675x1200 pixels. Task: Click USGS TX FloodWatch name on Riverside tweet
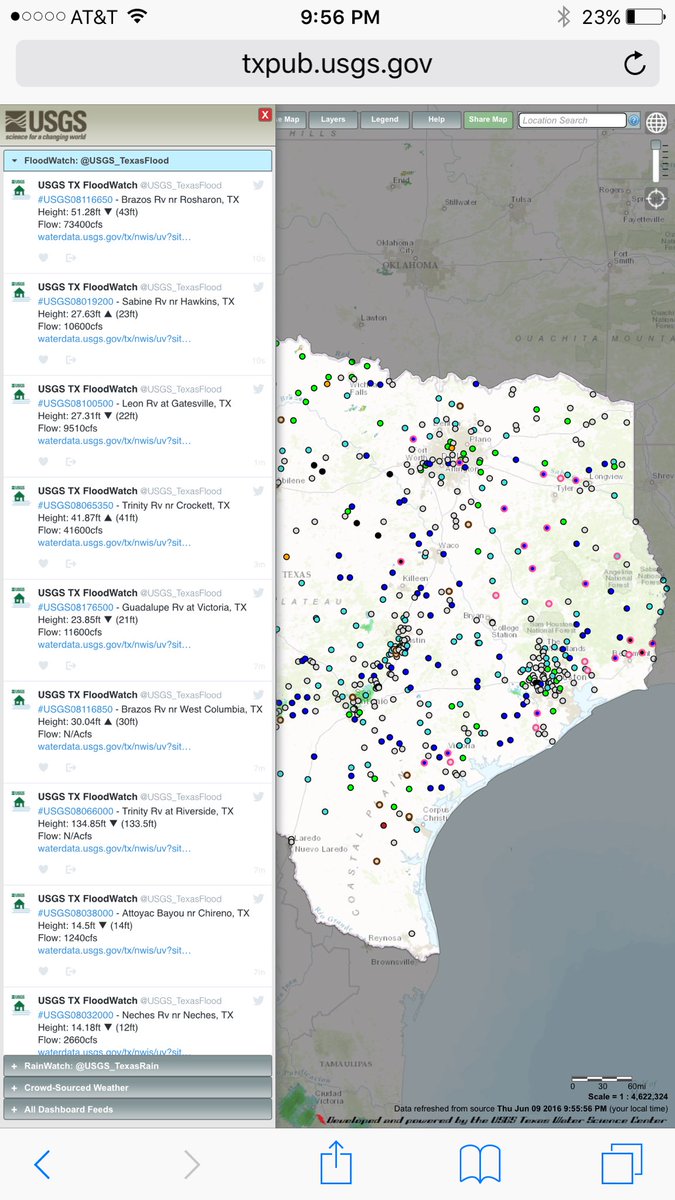[87, 797]
